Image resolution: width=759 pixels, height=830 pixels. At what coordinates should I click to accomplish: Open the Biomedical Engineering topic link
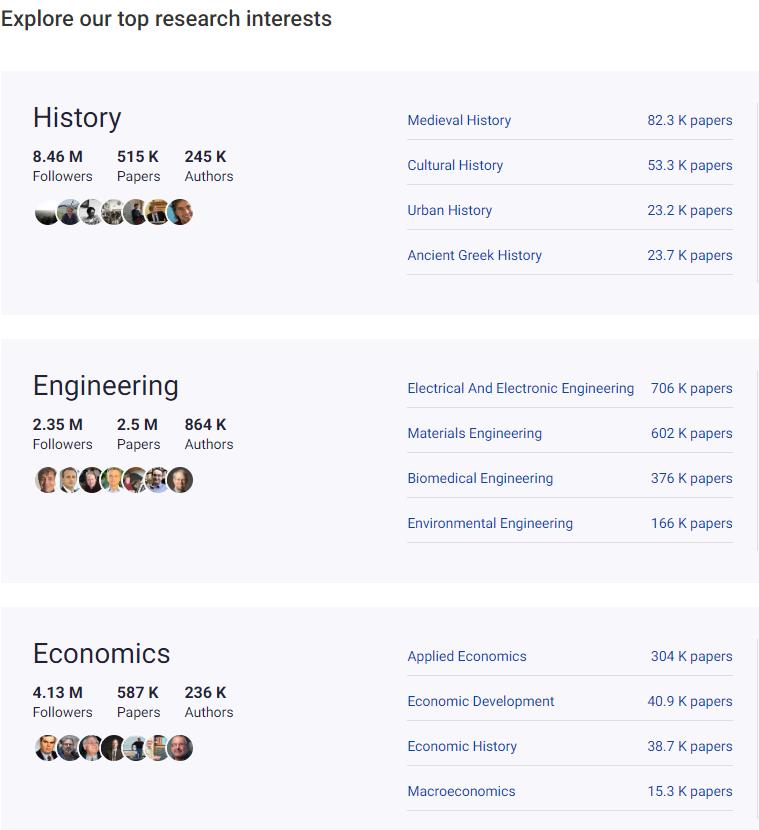(x=480, y=478)
